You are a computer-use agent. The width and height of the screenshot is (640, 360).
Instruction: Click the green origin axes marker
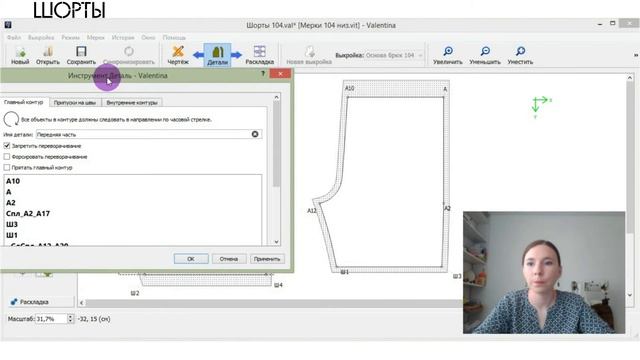pyautogui.click(x=541, y=107)
